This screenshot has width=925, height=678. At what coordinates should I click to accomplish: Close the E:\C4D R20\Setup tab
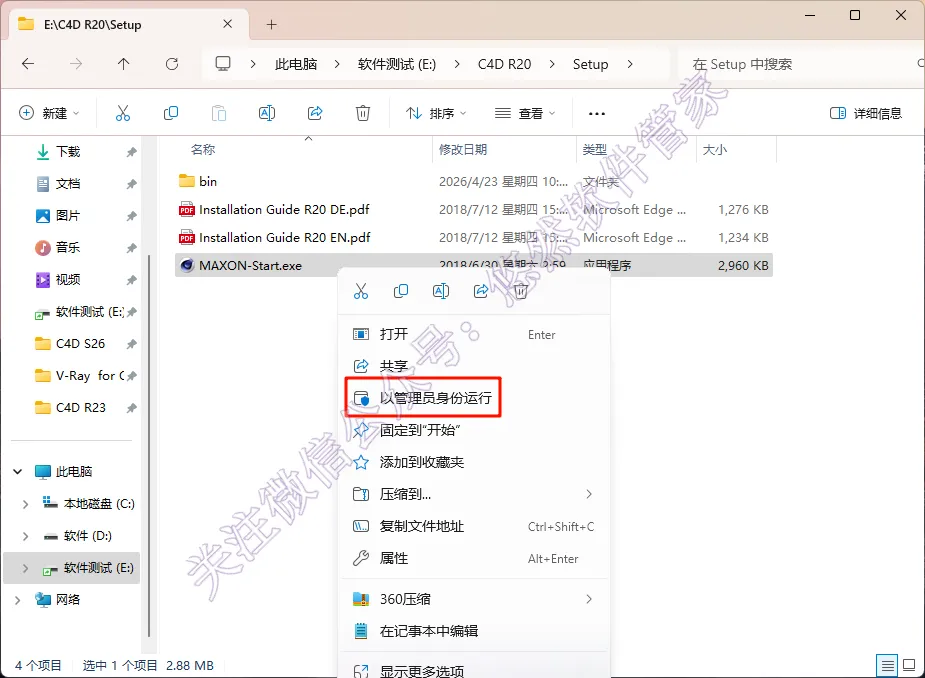coord(227,24)
